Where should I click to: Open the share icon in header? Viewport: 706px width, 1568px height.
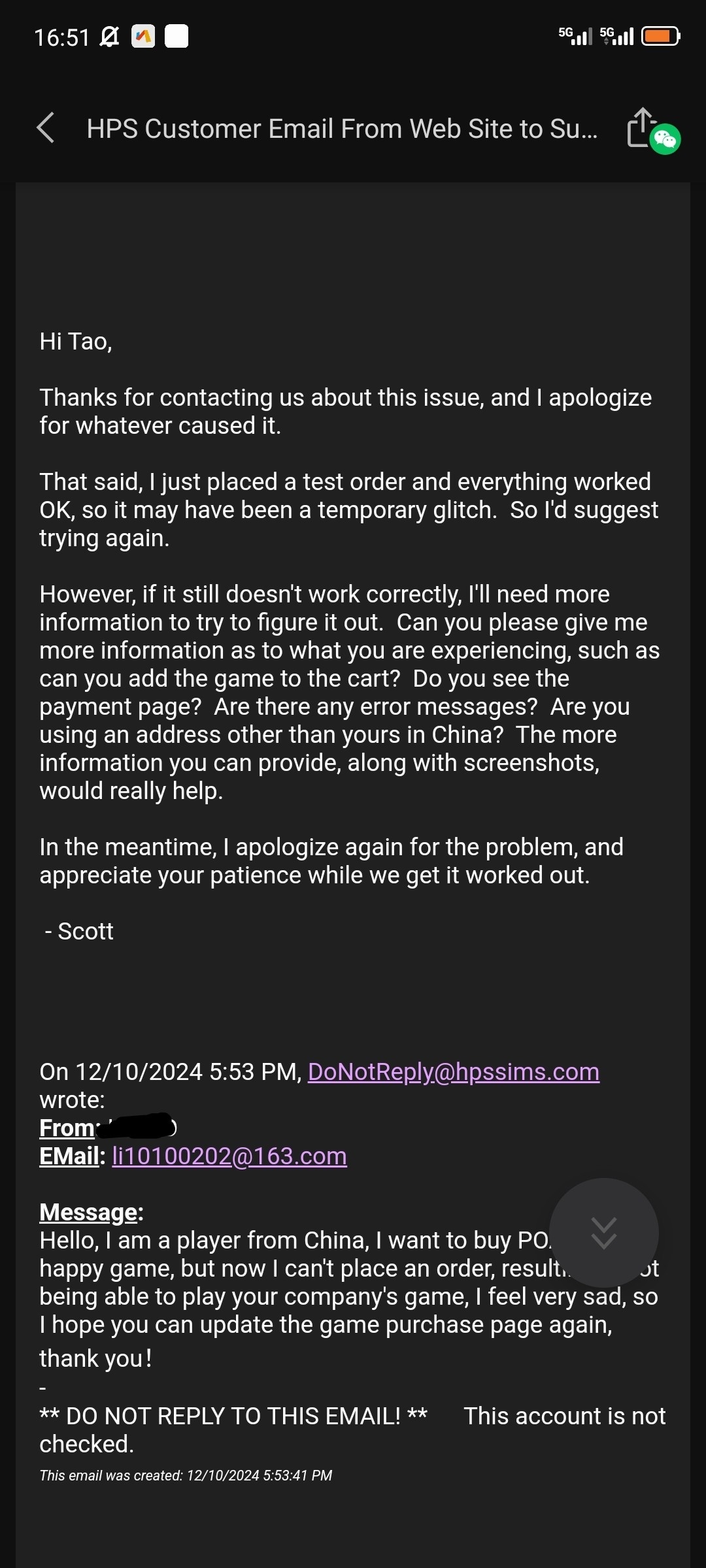[641, 127]
